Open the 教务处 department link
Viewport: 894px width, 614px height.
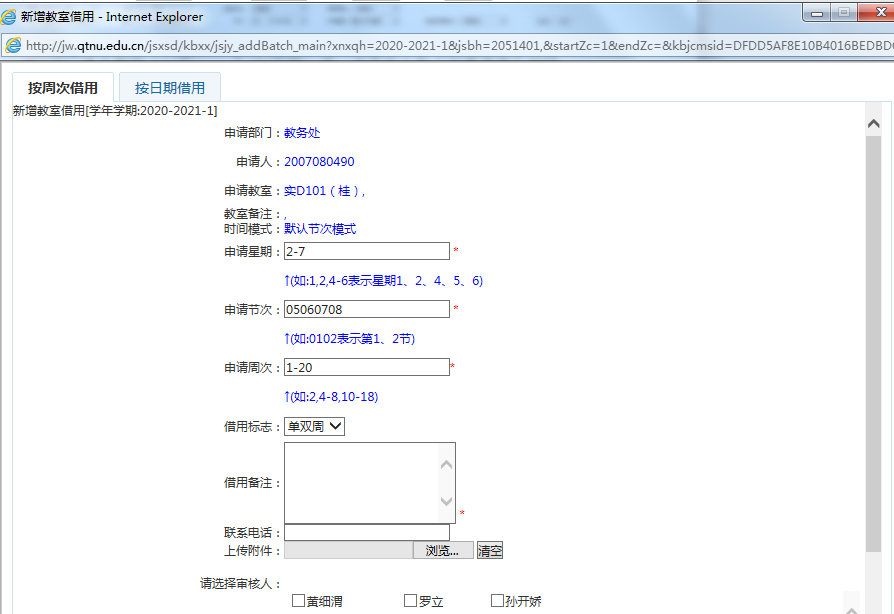point(302,131)
